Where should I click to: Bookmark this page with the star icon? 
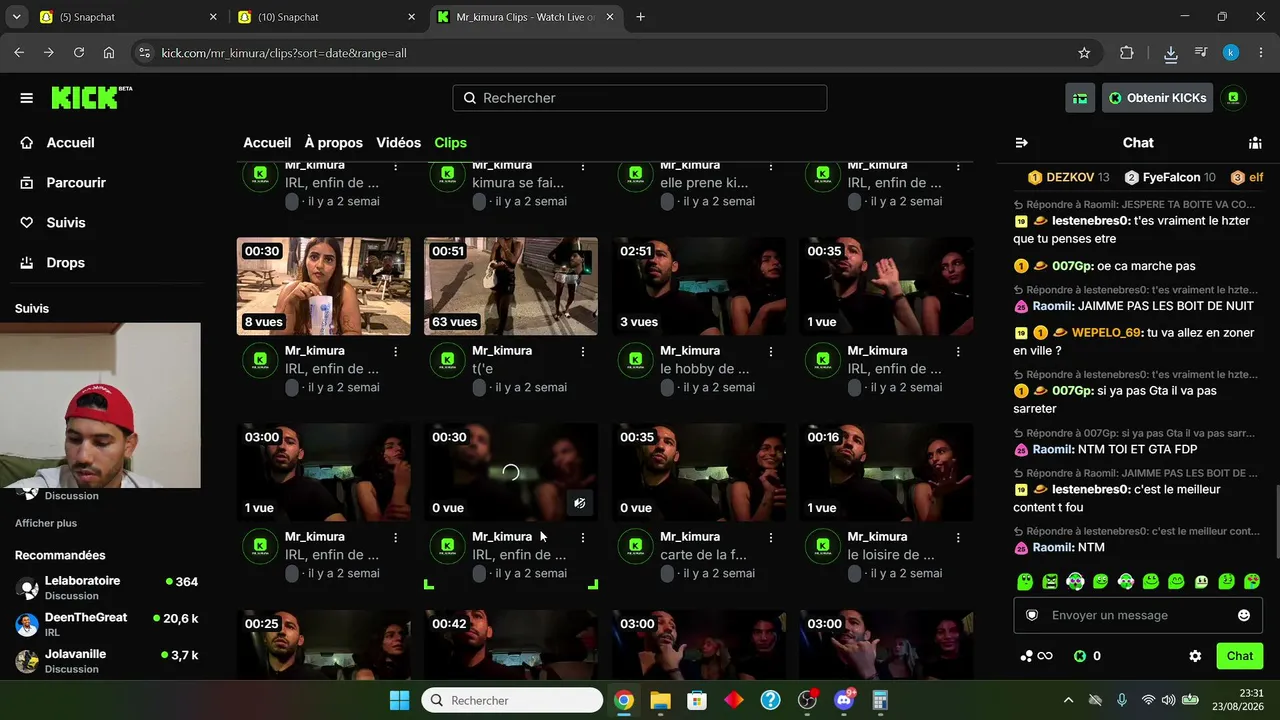tap(1084, 53)
